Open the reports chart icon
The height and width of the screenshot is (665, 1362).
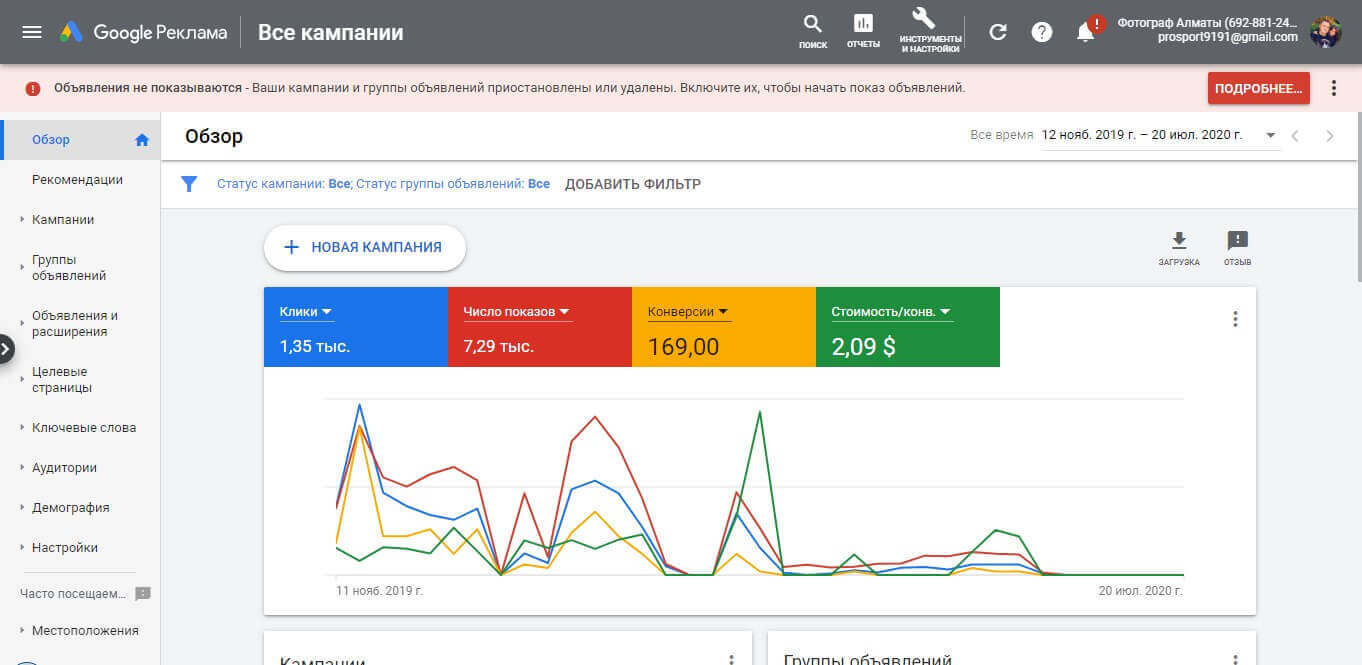pos(862,25)
